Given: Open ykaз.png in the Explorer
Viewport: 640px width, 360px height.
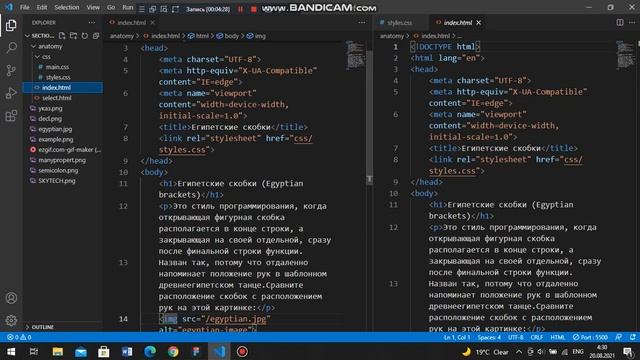Looking at the screenshot, I should pos(50,108).
